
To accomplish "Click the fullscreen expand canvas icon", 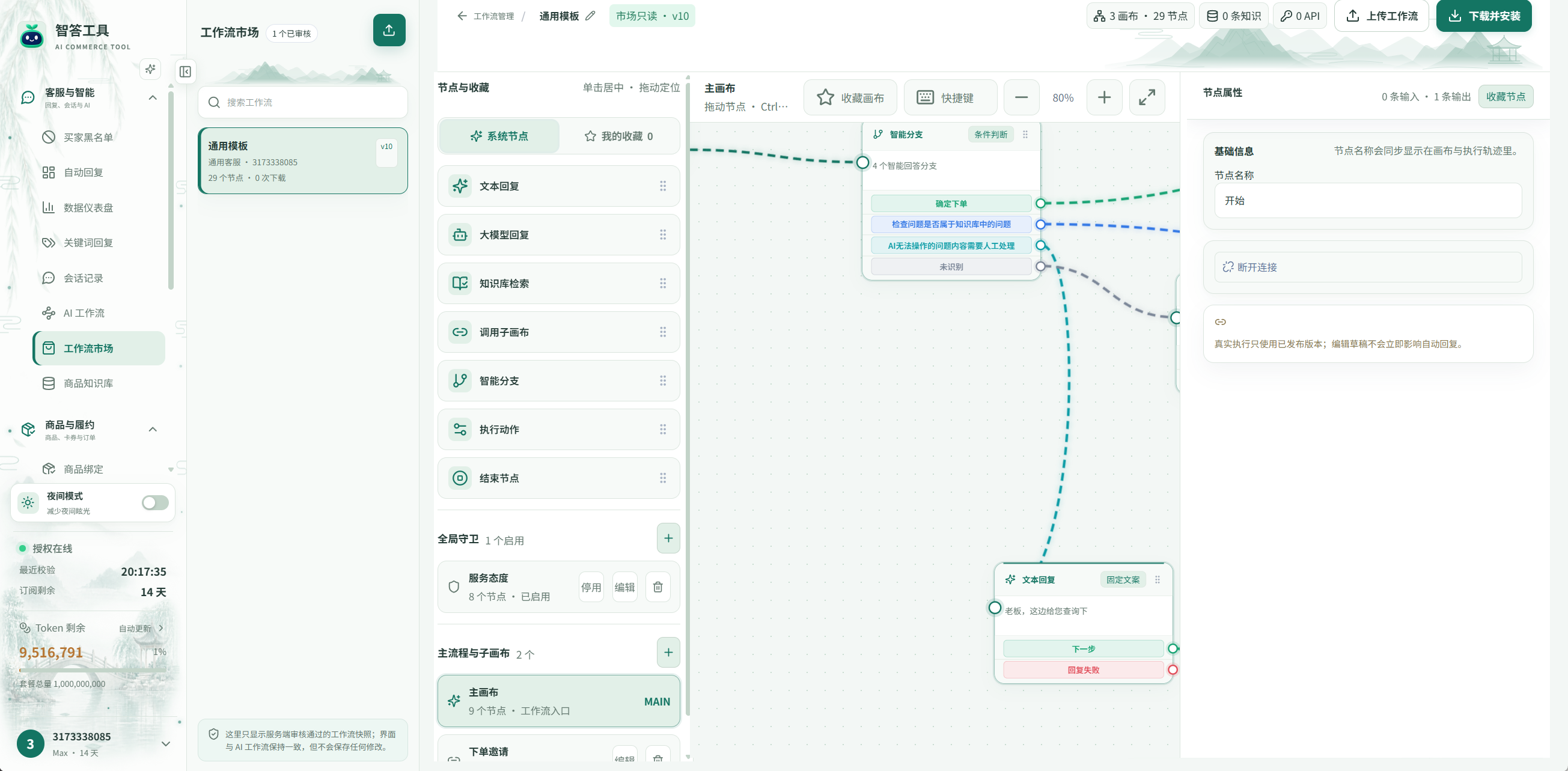I will tap(1147, 97).
